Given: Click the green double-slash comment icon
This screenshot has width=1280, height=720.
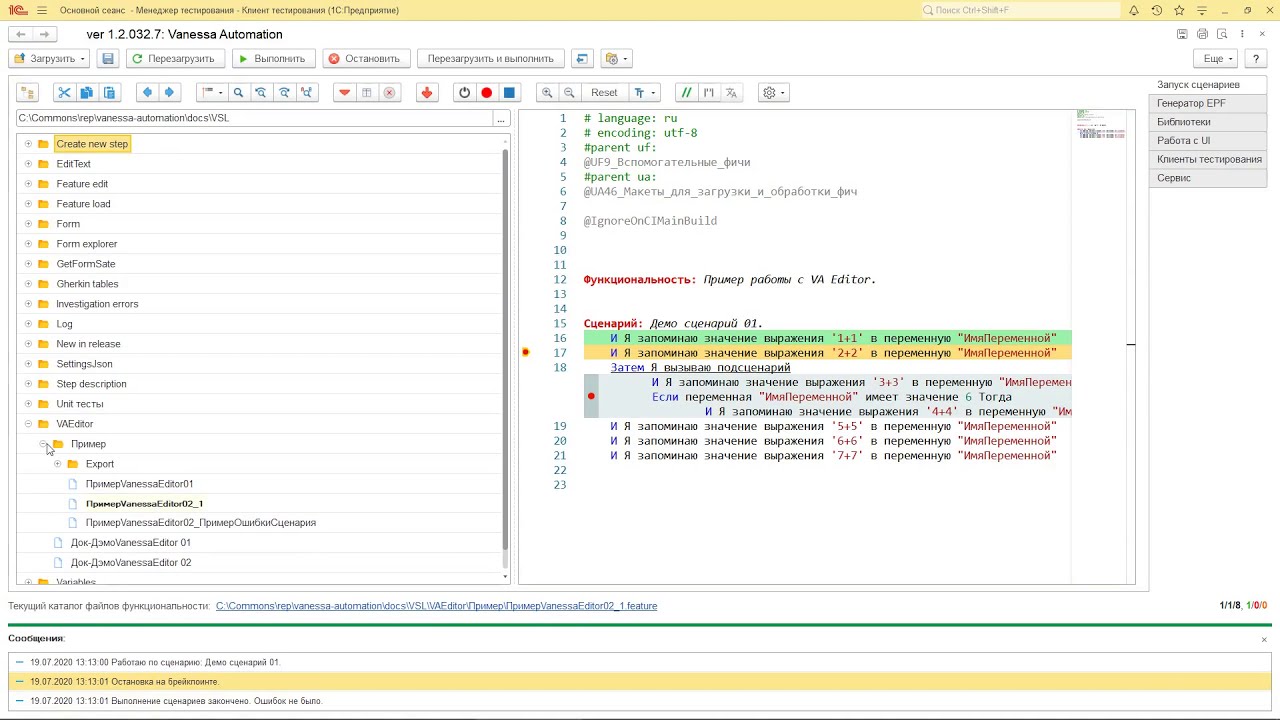Looking at the screenshot, I should [686, 93].
